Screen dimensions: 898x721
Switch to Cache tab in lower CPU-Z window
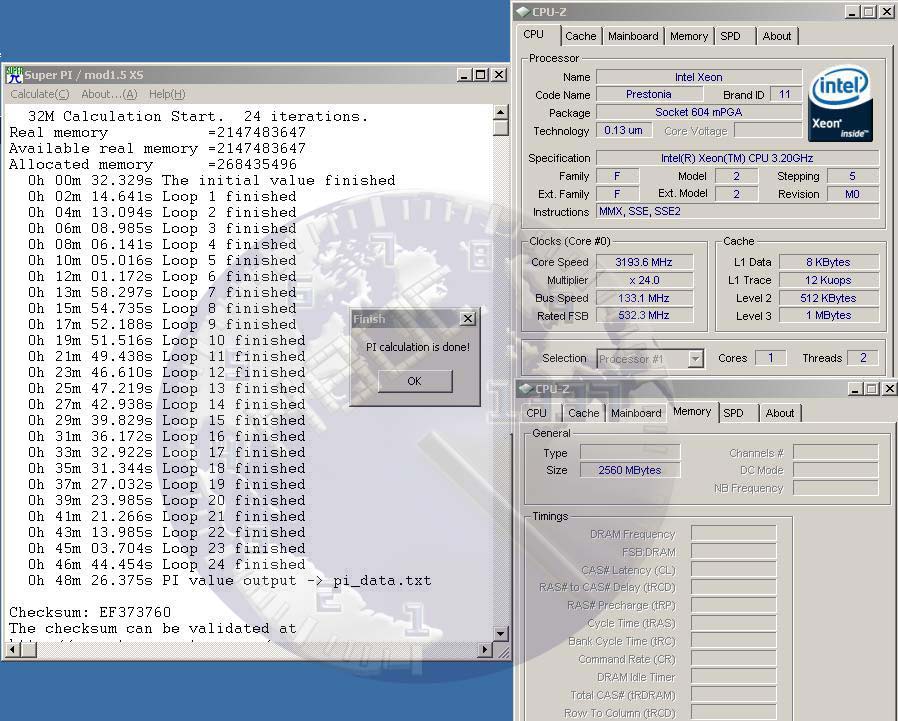tap(584, 413)
